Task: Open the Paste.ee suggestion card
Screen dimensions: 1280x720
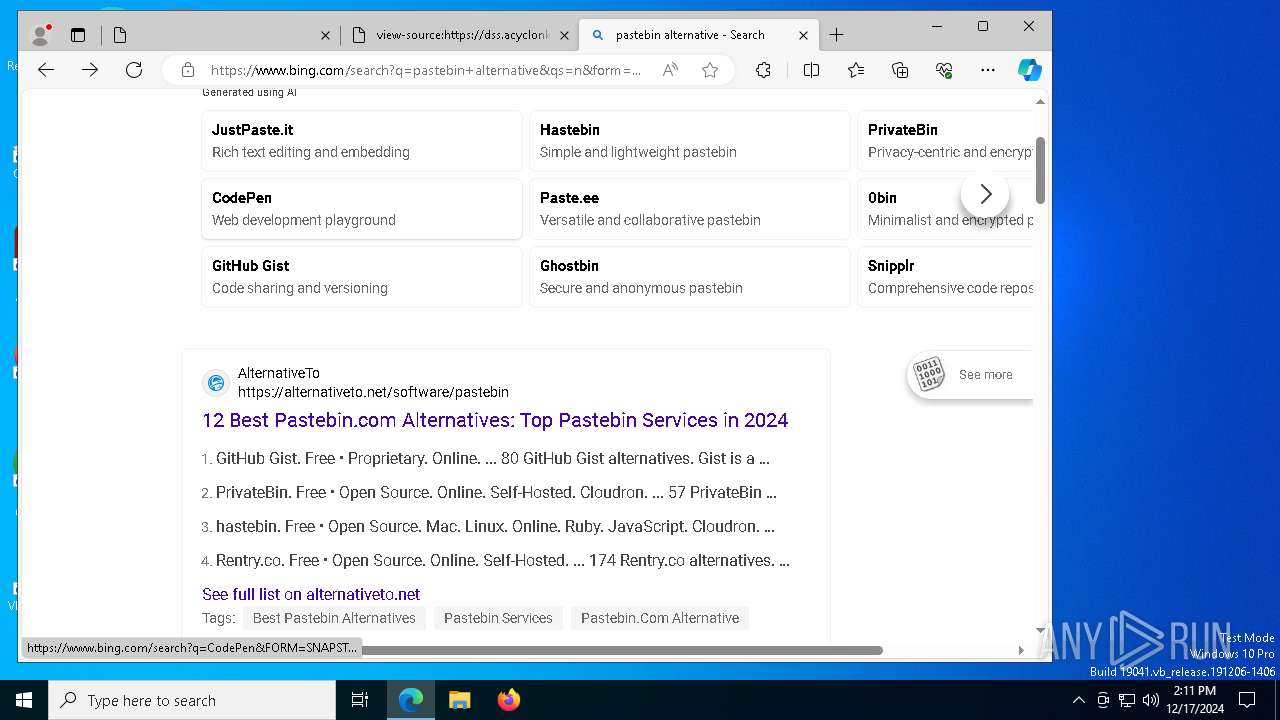Action: coord(690,209)
